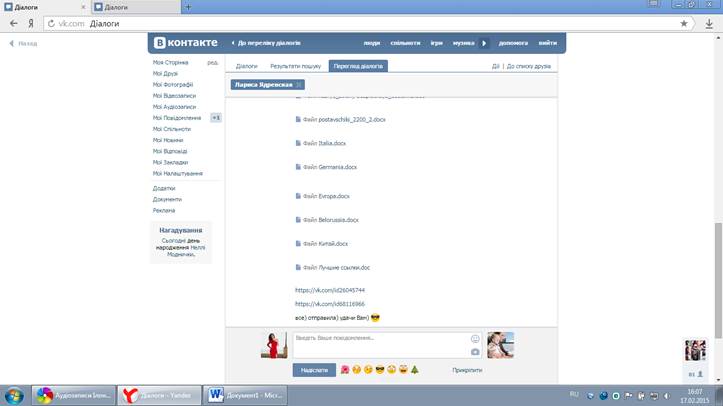723x406 pixels.
Task: Insert the Christmas tree emoji
Action: (x=415, y=370)
